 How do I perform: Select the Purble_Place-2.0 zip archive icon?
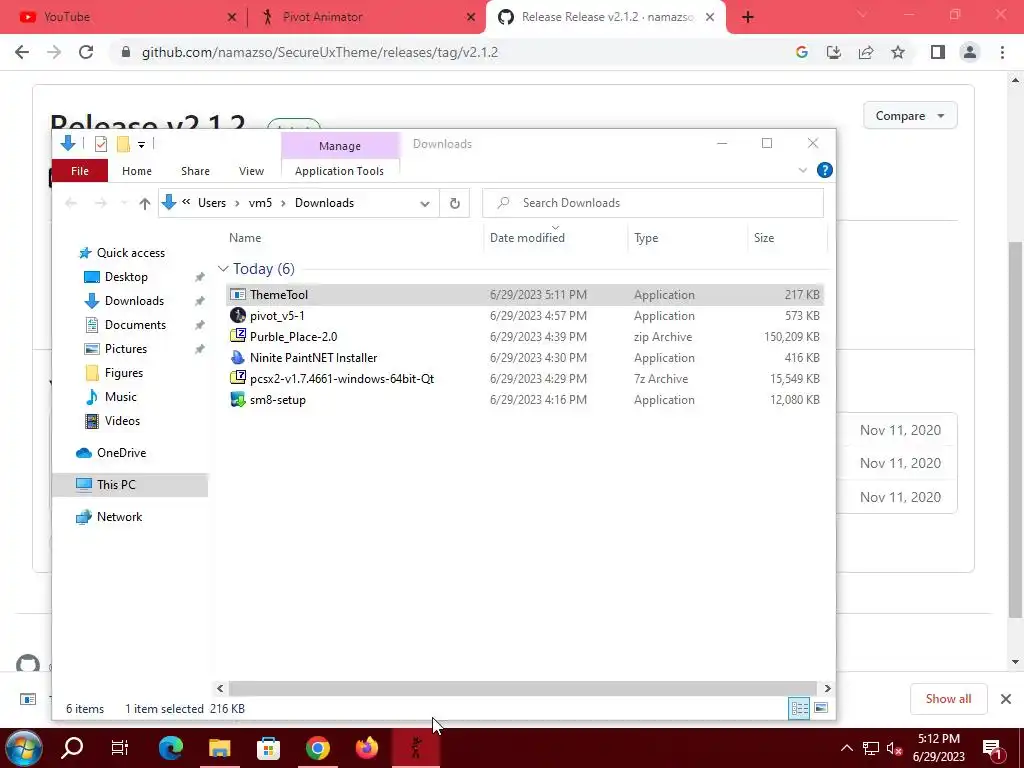point(238,336)
